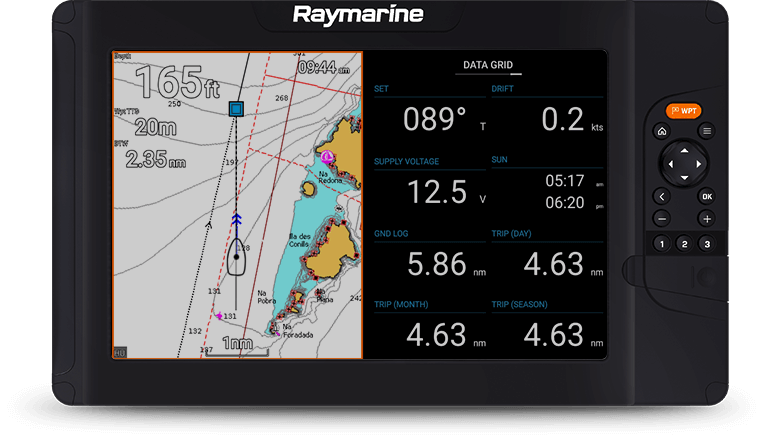Open the Menu button with three lines
This screenshot has height=438, width=764.
[707, 131]
